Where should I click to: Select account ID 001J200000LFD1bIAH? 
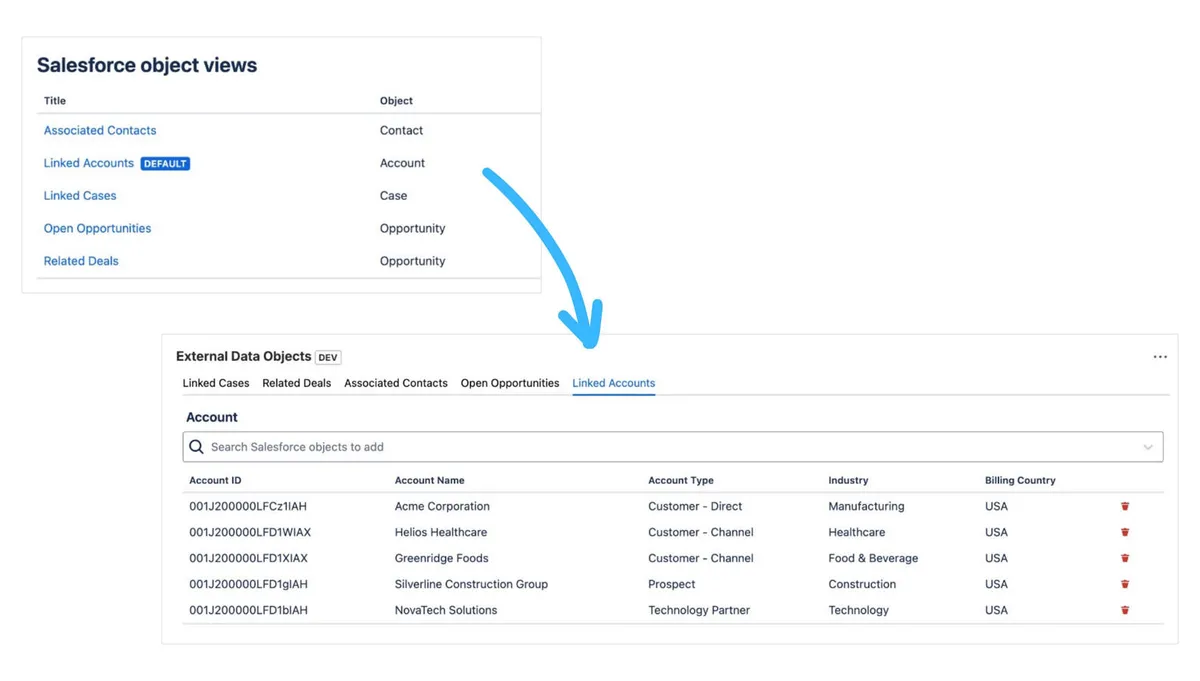(248, 610)
